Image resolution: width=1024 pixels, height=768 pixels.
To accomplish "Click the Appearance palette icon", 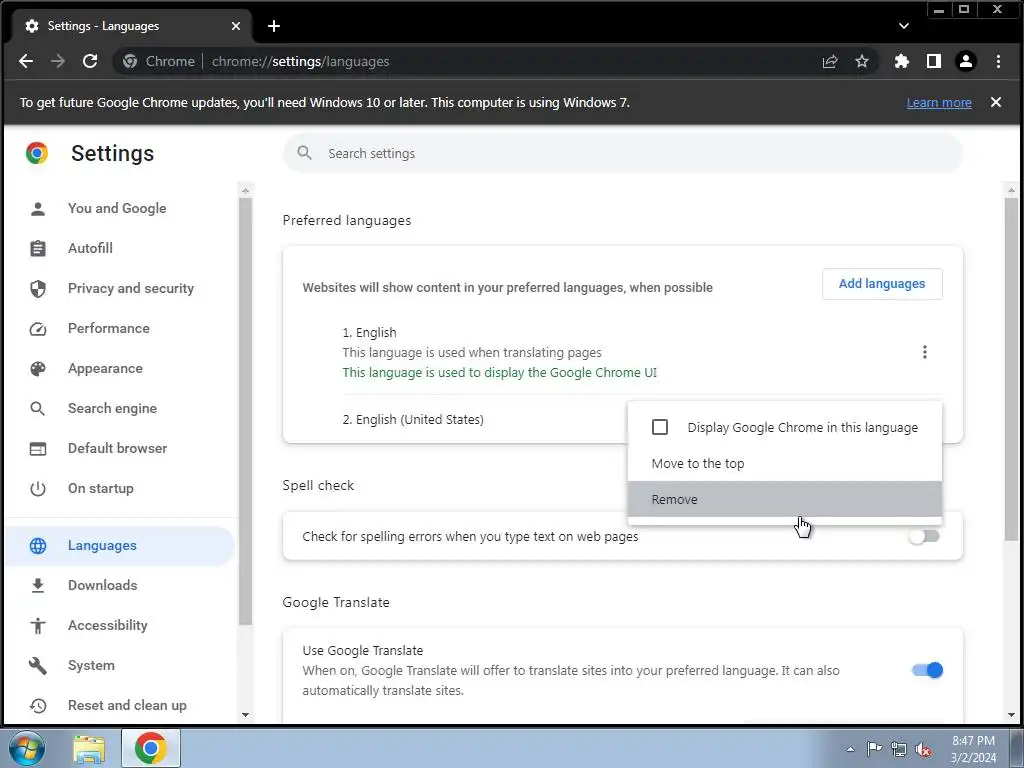I will click(x=38, y=368).
